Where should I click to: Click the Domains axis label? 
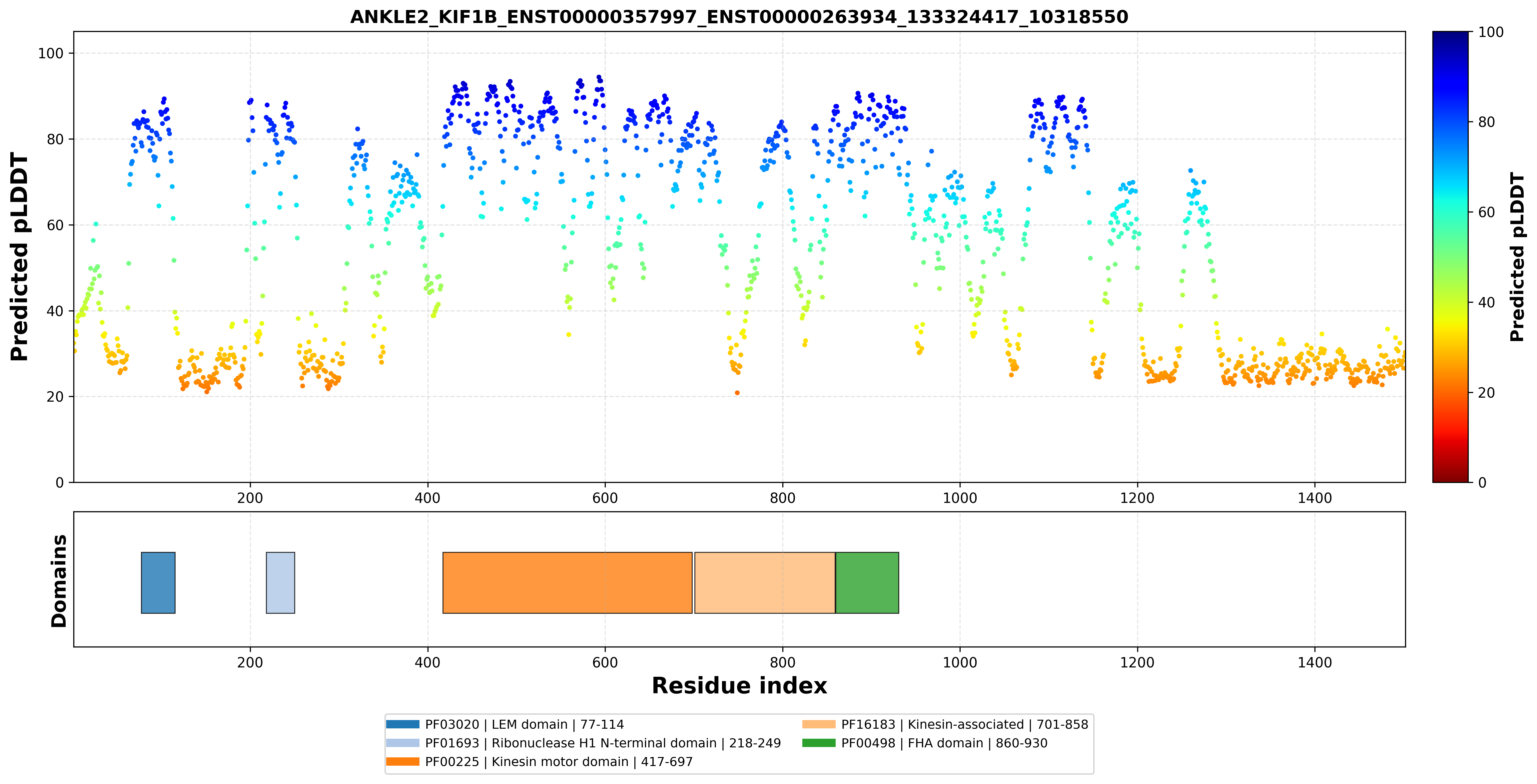click(58, 581)
